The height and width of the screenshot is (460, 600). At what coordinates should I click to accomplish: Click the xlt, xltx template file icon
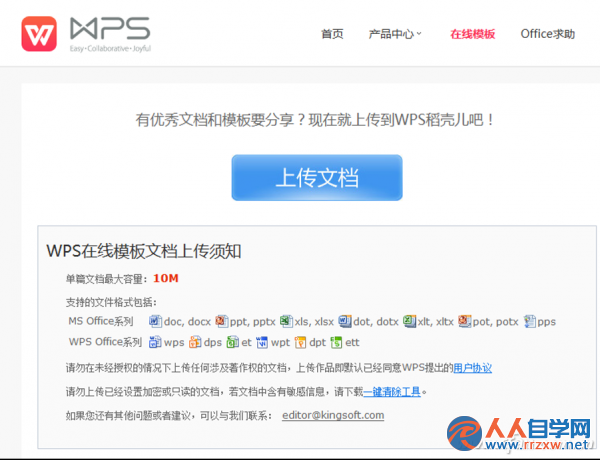(409, 321)
